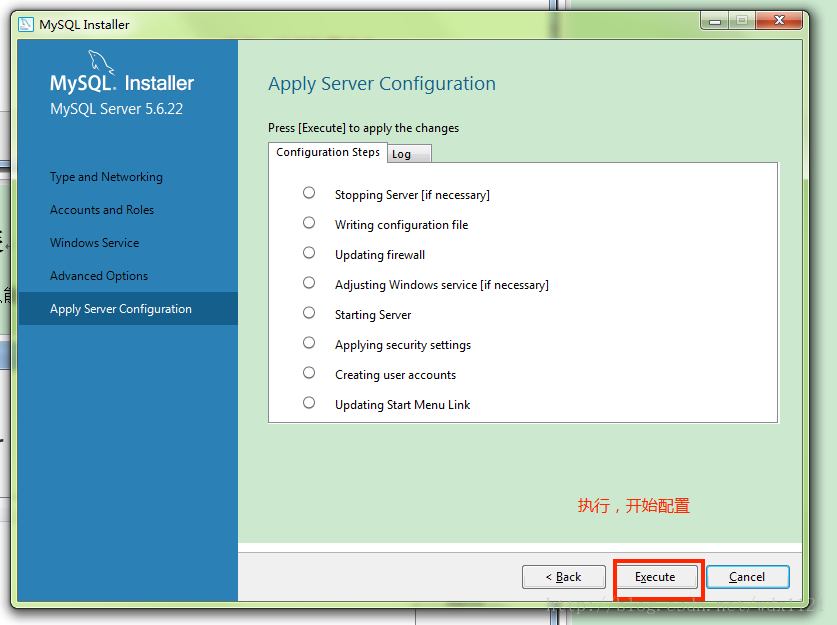
Task: Open the Type and Networking step
Action: pyautogui.click(x=106, y=177)
